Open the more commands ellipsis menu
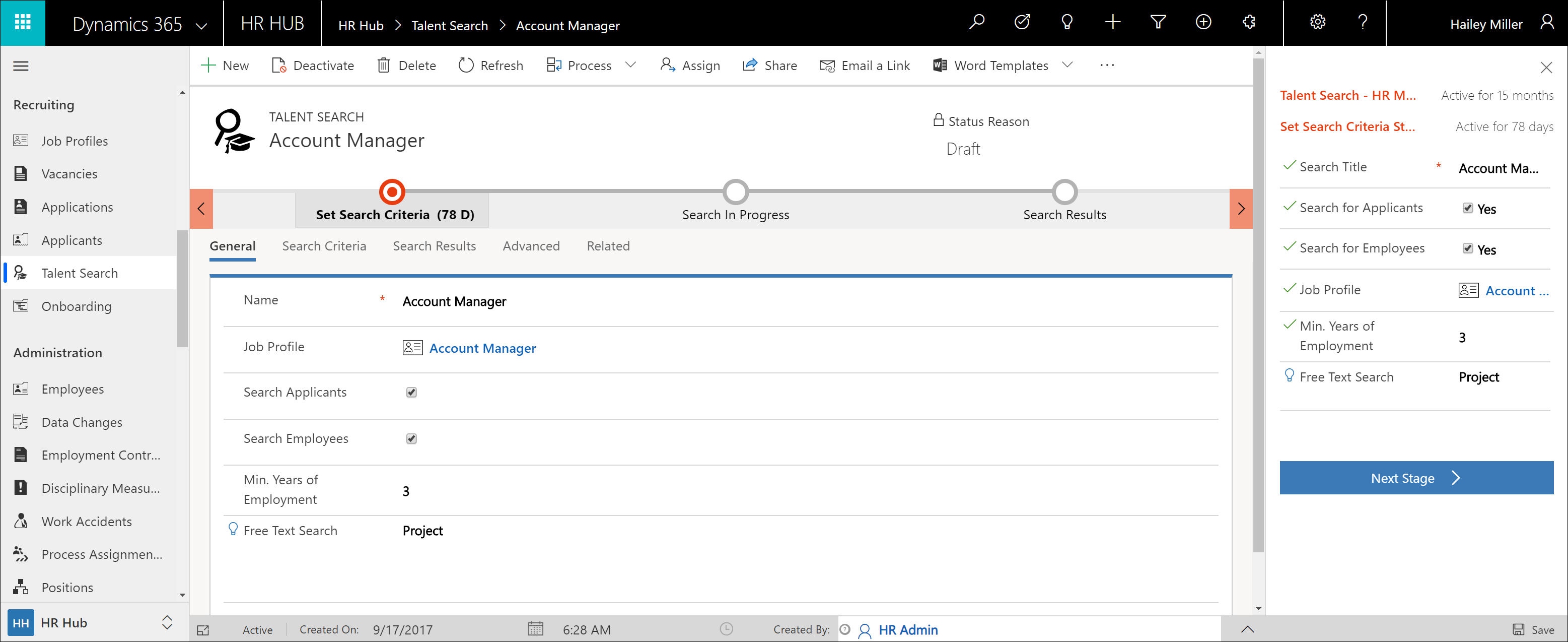 coord(1107,65)
